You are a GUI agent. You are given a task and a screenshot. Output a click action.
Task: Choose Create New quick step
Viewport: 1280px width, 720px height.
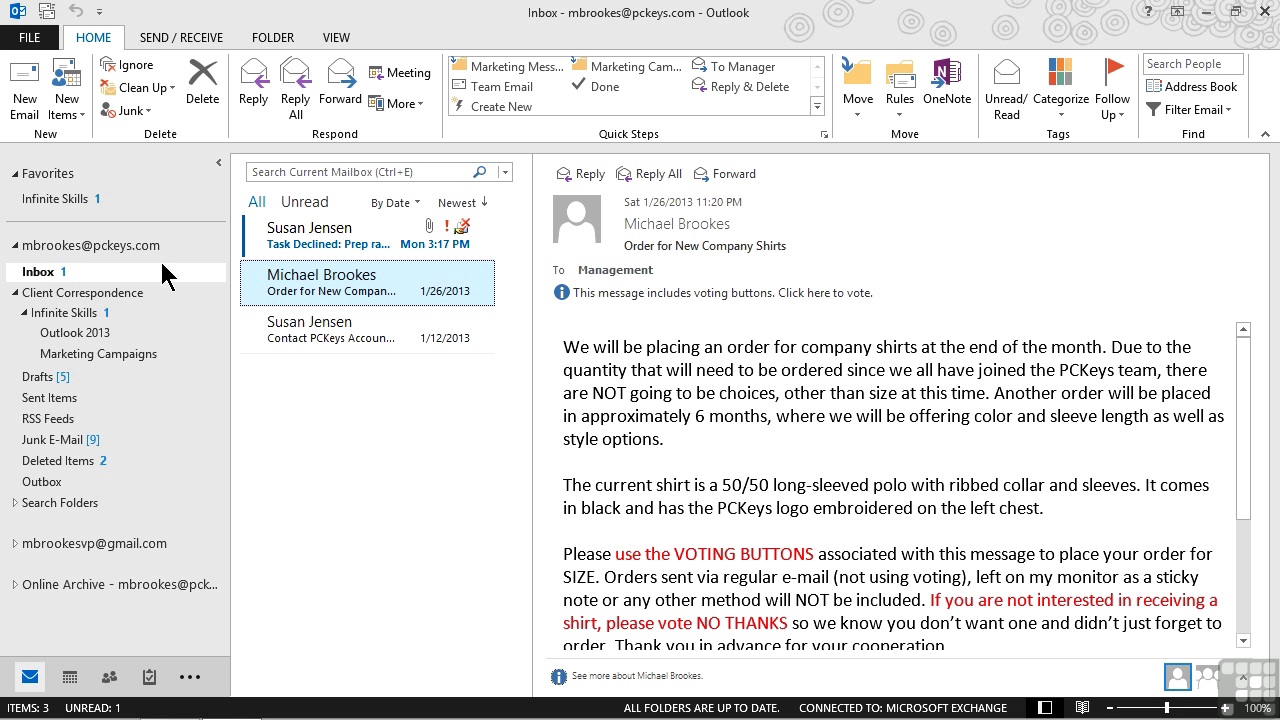(491, 107)
